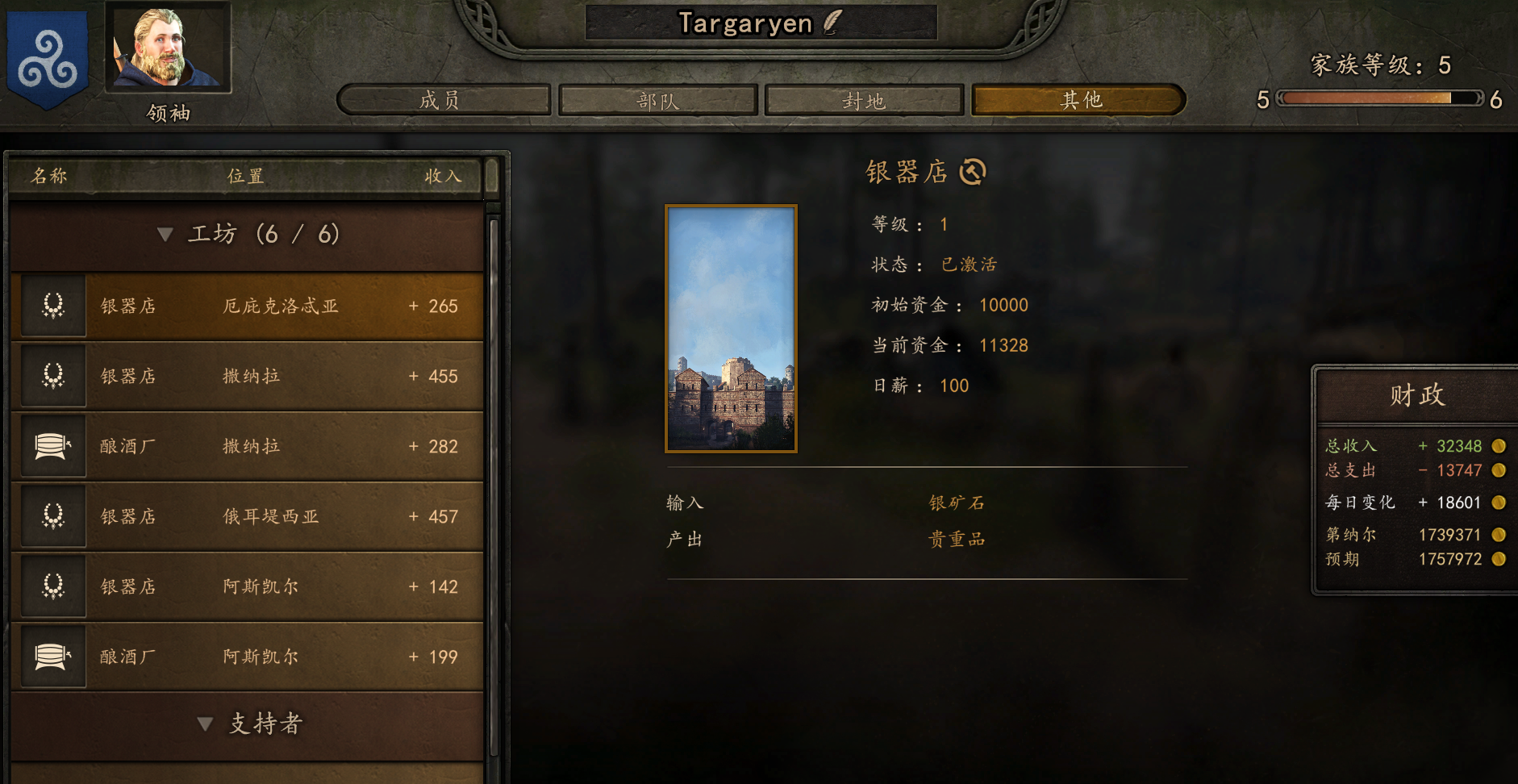Switch to the 成员 tab
Viewport: 1518px width, 784px height.
point(443,100)
